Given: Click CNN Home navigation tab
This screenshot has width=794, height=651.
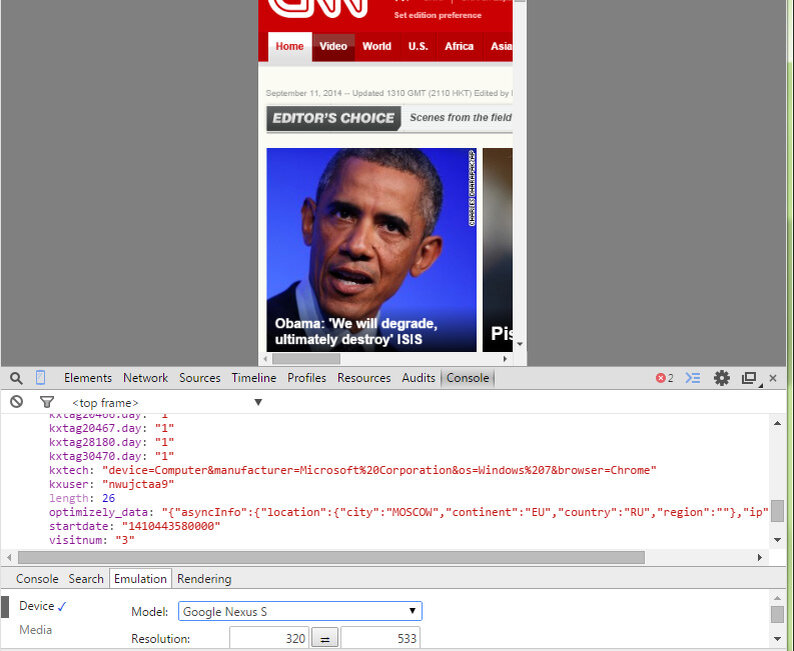Looking at the screenshot, I should 290,47.
